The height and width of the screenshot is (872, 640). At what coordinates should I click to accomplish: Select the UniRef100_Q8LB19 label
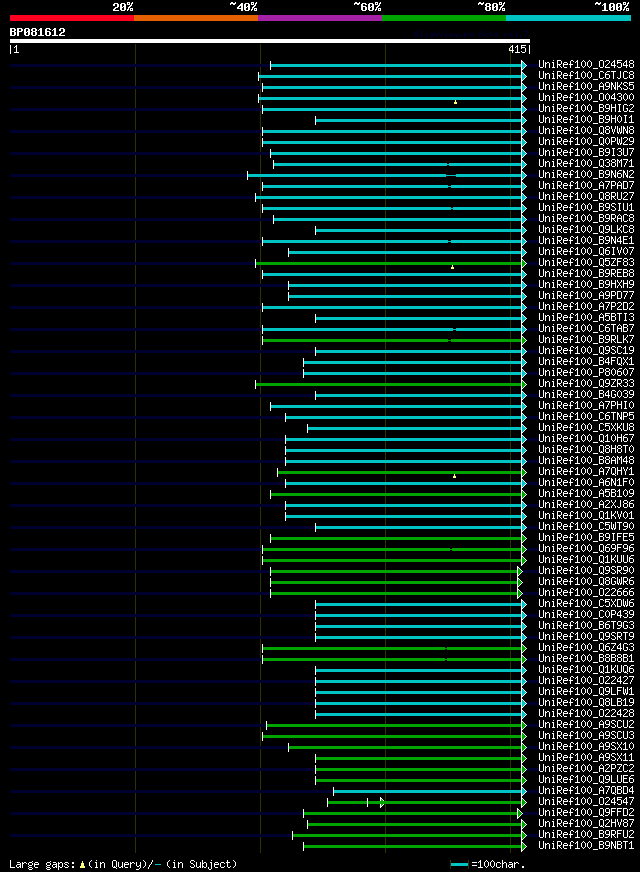586,703
